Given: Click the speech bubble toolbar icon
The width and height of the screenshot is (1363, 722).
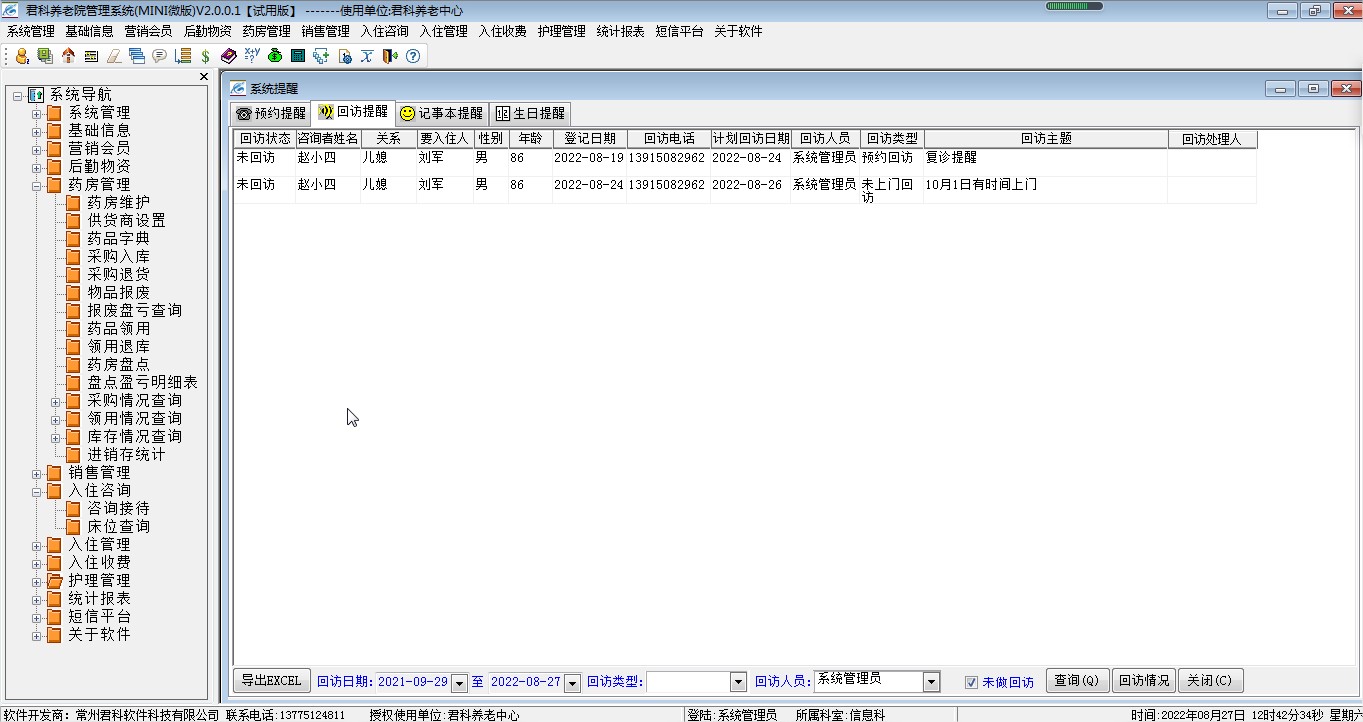Looking at the screenshot, I should (159, 56).
